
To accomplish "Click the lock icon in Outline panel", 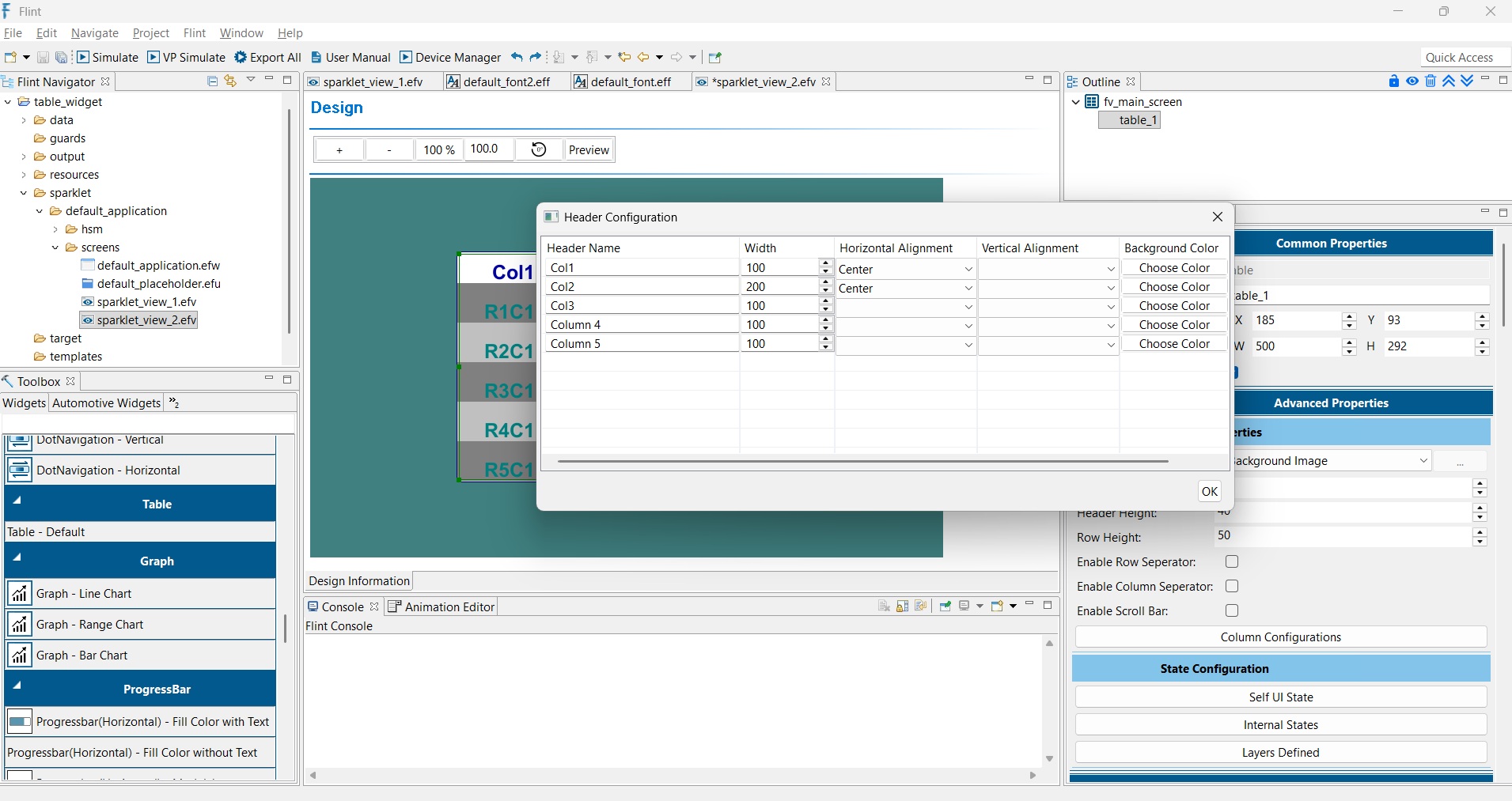I will click(1394, 81).
